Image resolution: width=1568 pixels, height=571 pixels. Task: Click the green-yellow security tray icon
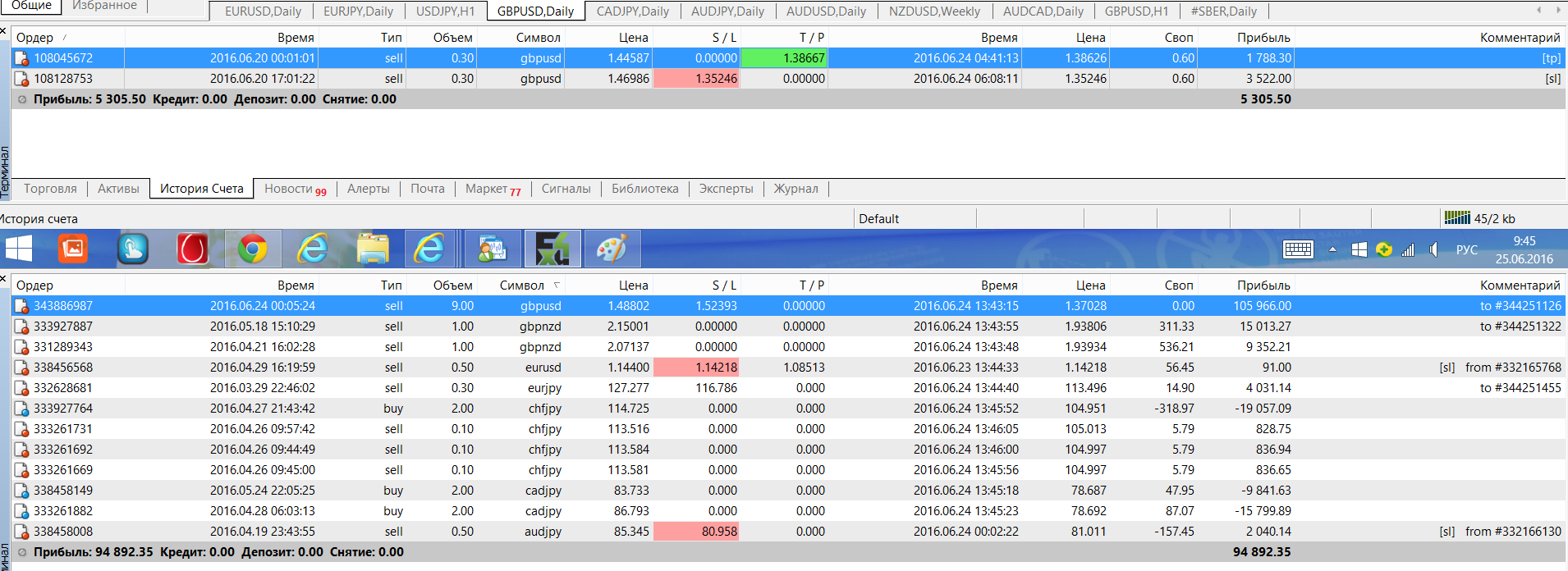coord(1384,249)
